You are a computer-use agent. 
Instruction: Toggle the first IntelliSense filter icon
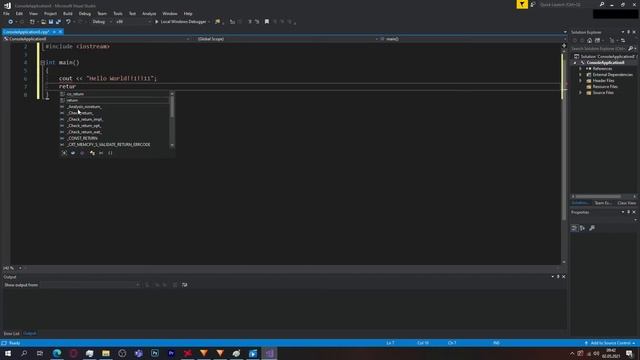click(64, 153)
